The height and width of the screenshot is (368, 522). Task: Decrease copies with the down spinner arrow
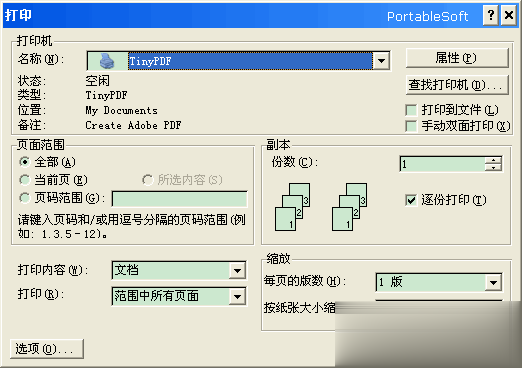[x=493, y=168]
